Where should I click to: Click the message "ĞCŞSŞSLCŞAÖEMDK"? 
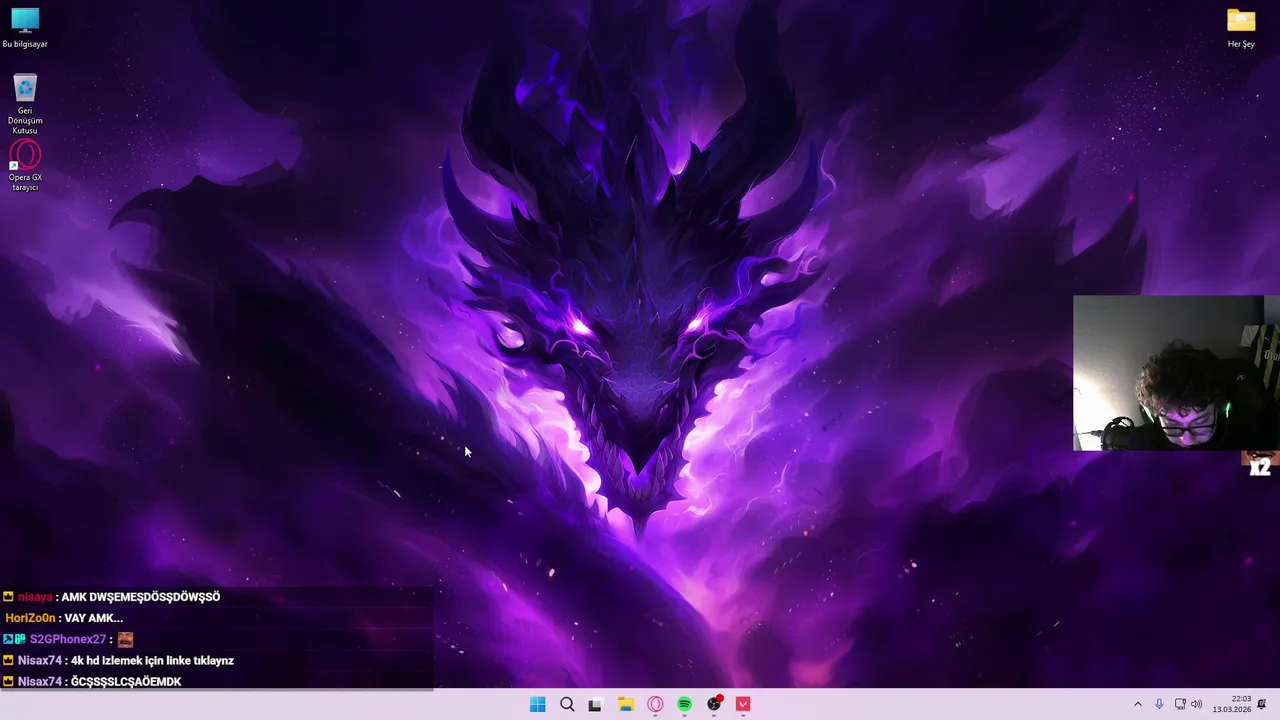point(126,681)
